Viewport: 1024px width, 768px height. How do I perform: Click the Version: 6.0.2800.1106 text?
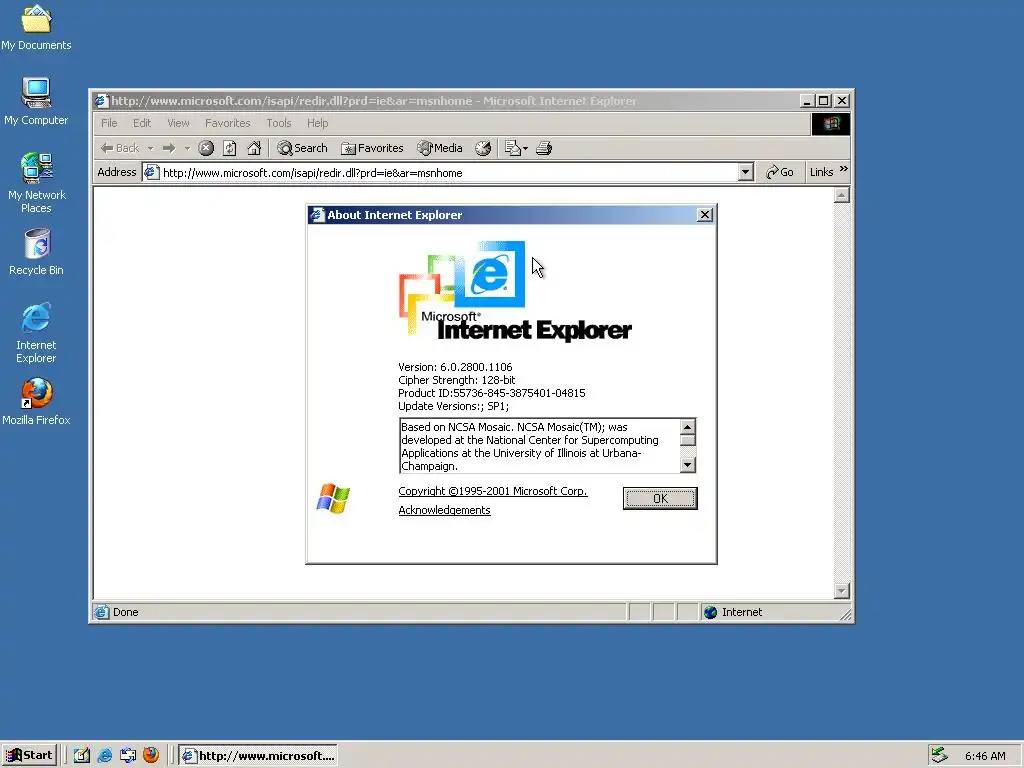(x=455, y=367)
